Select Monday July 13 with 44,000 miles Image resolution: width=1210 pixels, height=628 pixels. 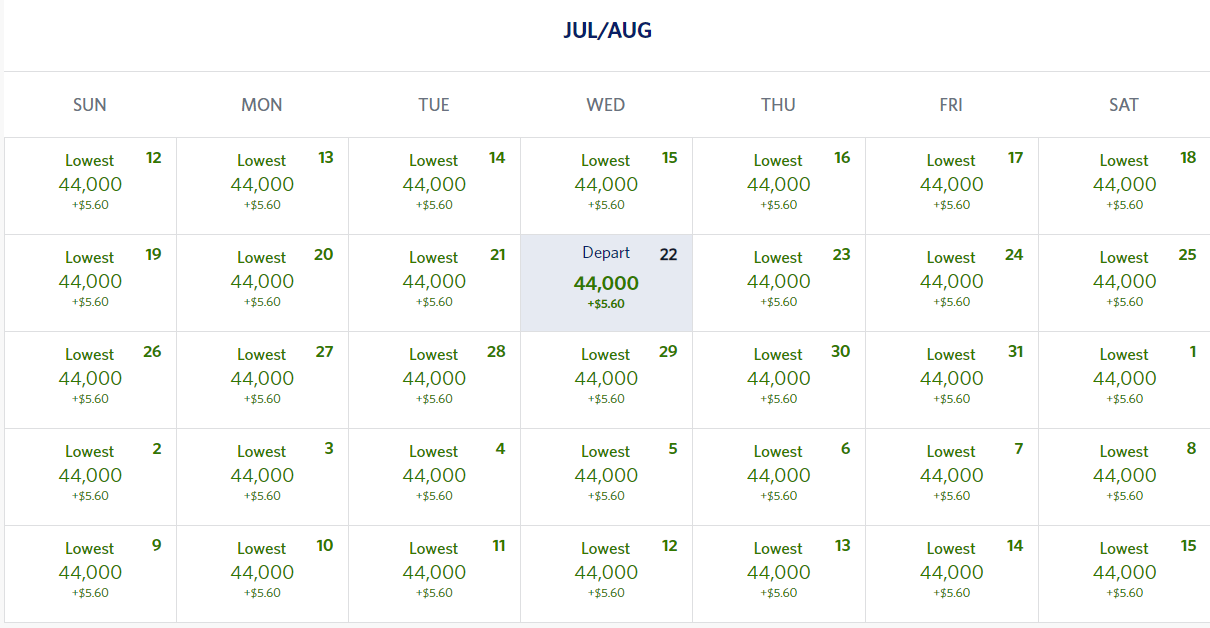[261, 184]
